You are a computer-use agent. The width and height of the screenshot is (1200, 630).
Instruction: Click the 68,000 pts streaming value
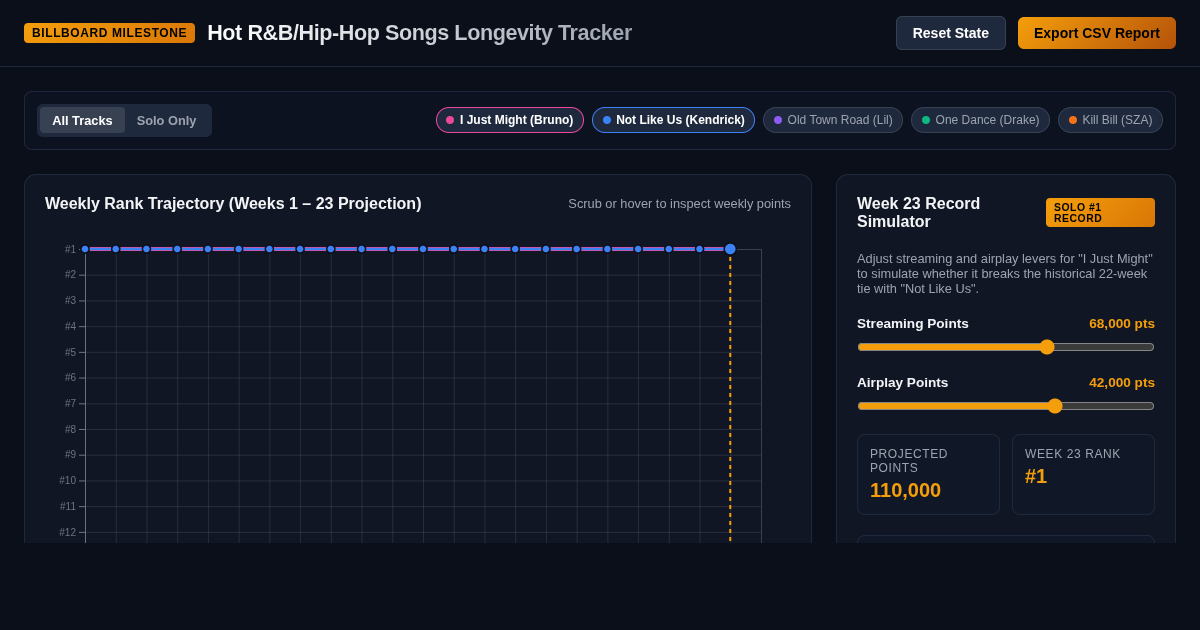(x=1121, y=323)
